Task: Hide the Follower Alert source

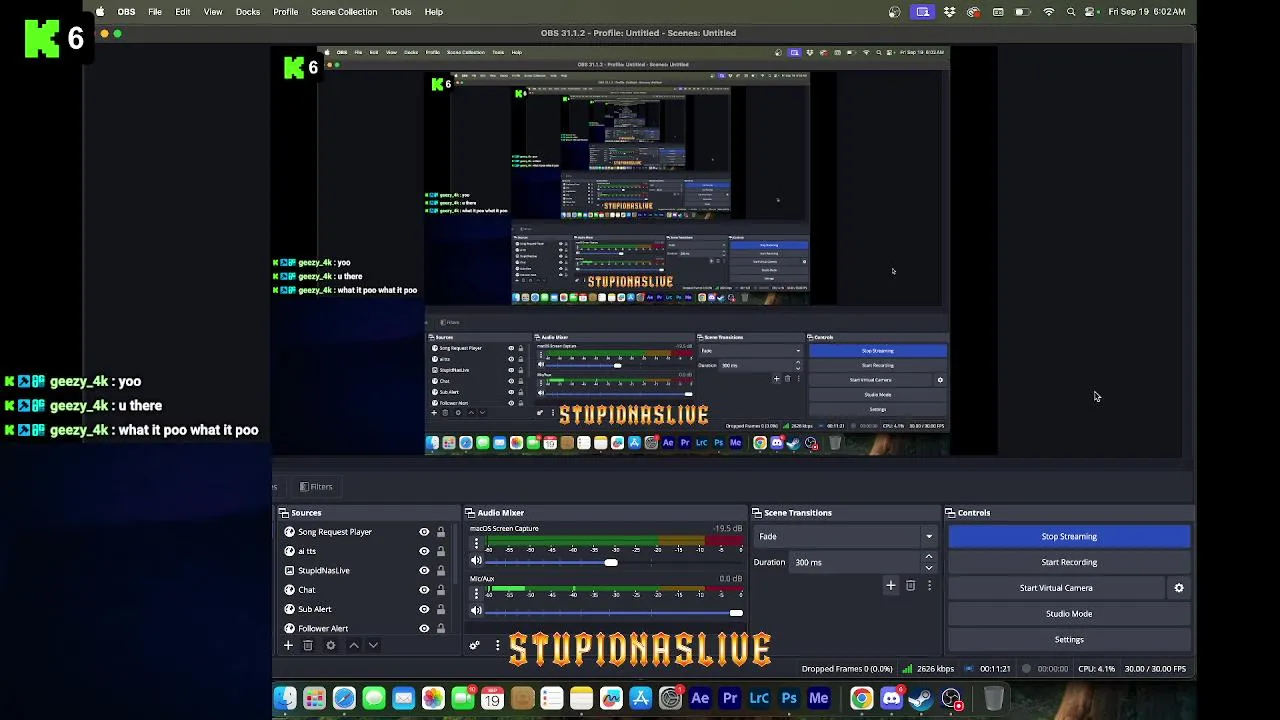Action: click(x=424, y=628)
